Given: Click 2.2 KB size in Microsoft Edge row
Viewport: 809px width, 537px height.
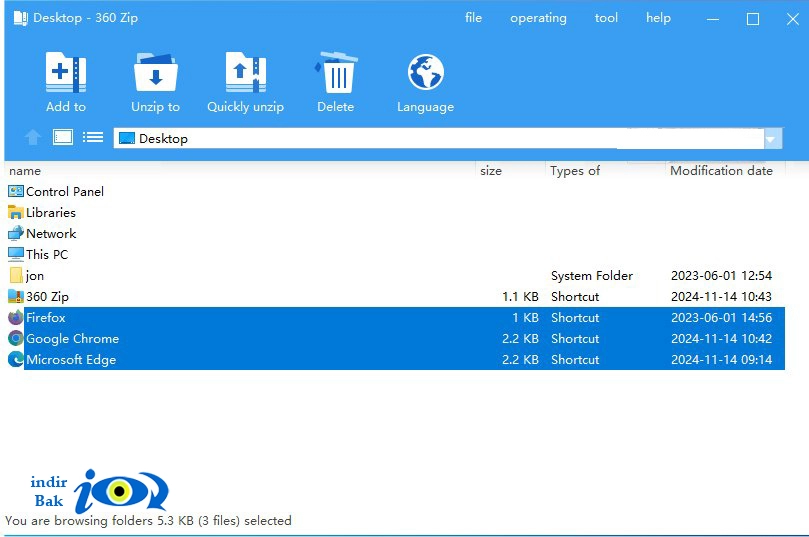Looking at the screenshot, I should click(521, 360).
